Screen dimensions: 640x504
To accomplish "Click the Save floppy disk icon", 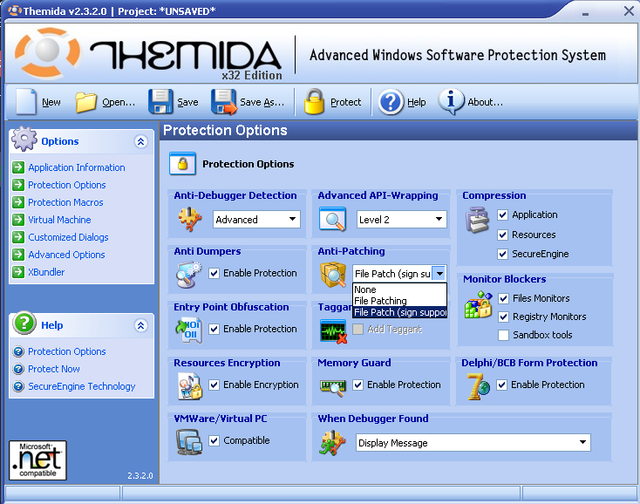I will [161, 102].
